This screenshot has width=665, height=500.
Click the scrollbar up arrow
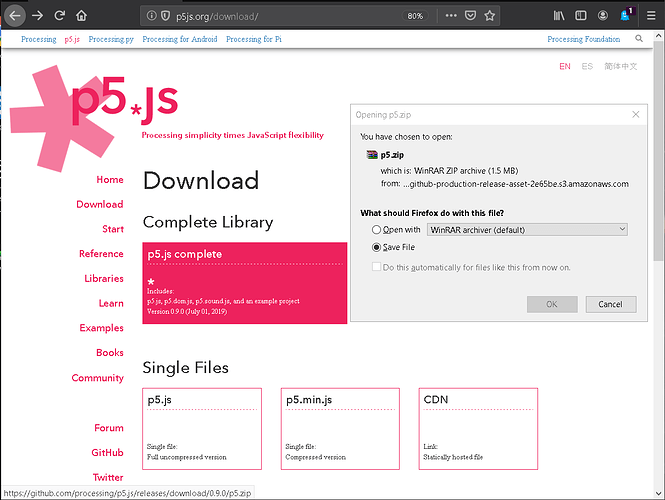658,36
